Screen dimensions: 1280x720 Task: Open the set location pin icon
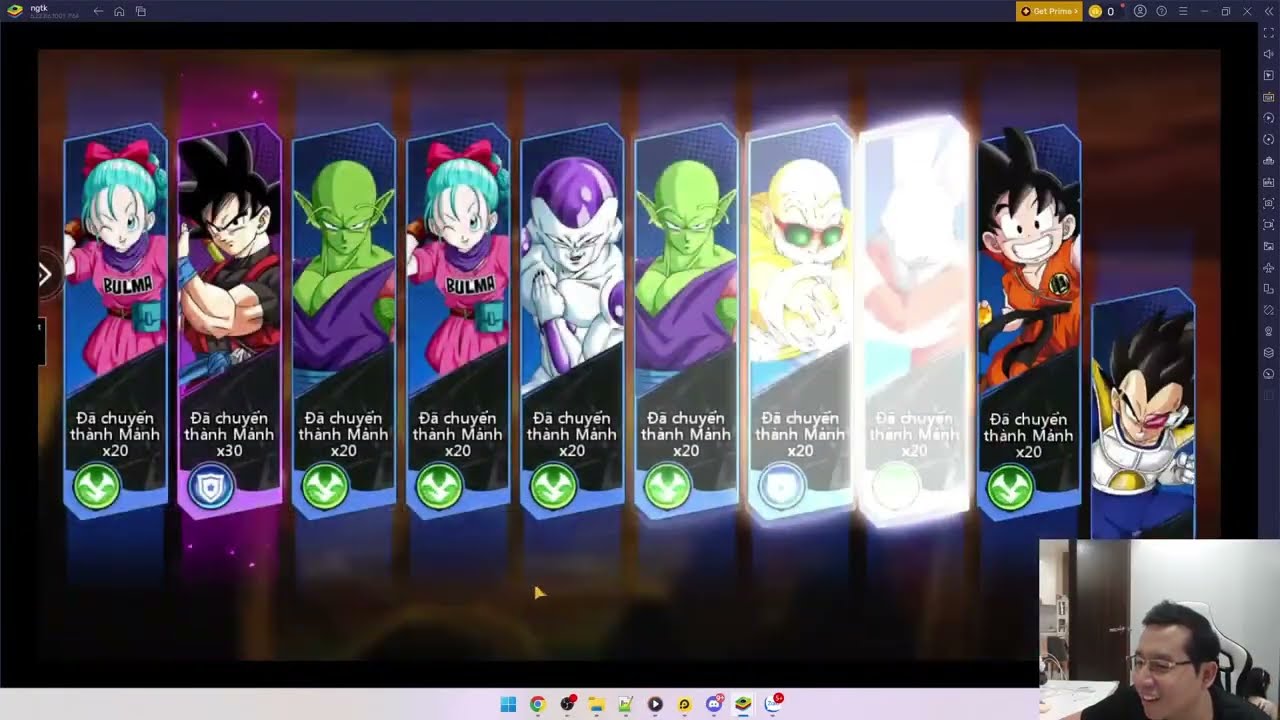pyautogui.click(x=1268, y=331)
